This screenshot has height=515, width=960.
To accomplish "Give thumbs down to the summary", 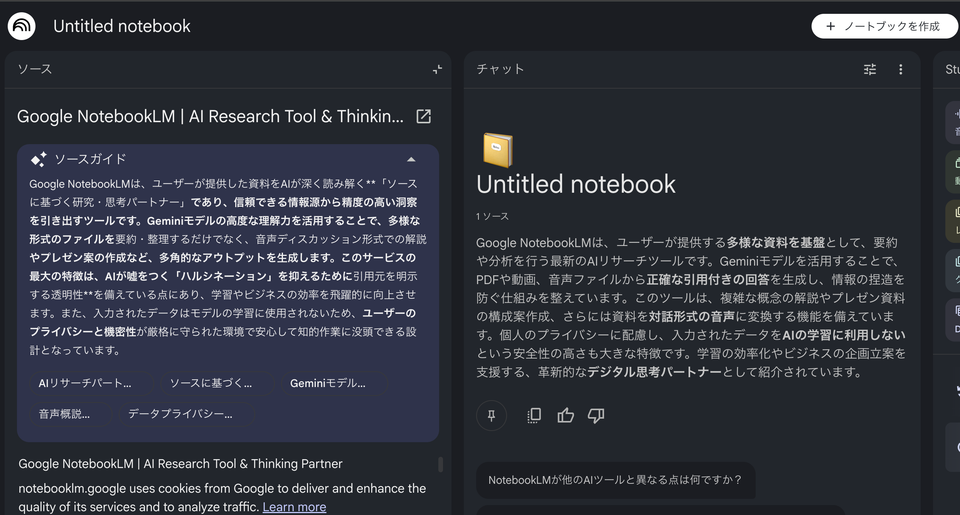I will click(596, 416).
